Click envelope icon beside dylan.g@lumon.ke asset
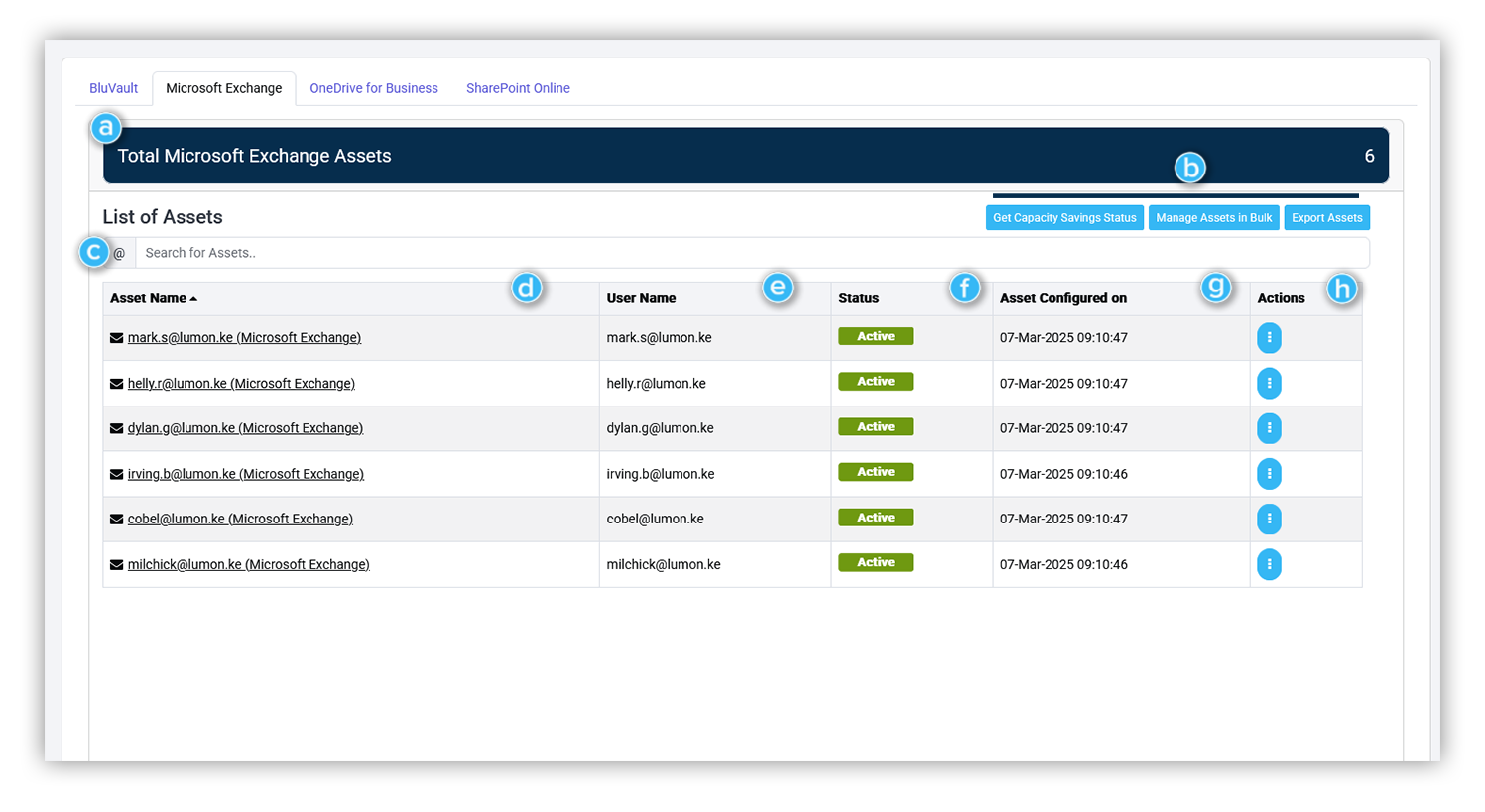1485x812 pixels. (x=116, y=428)
